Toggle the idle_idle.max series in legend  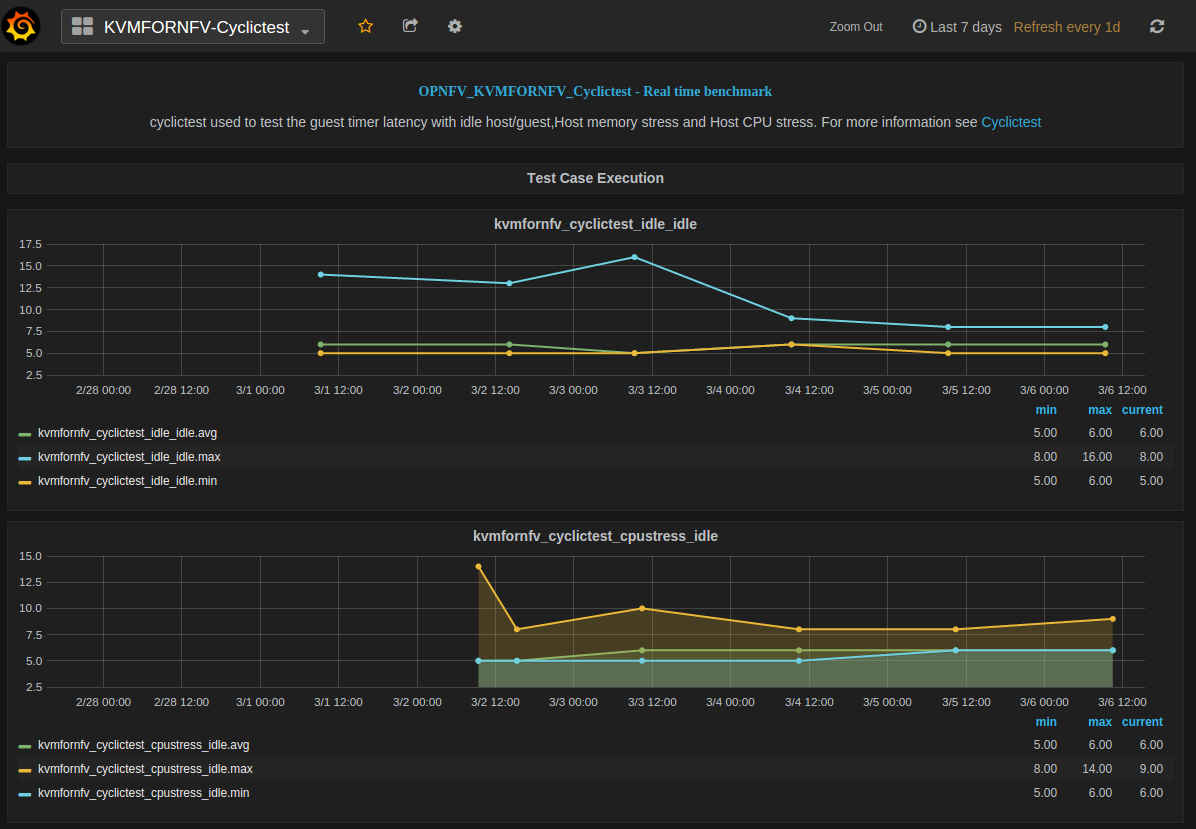(129, 457)
